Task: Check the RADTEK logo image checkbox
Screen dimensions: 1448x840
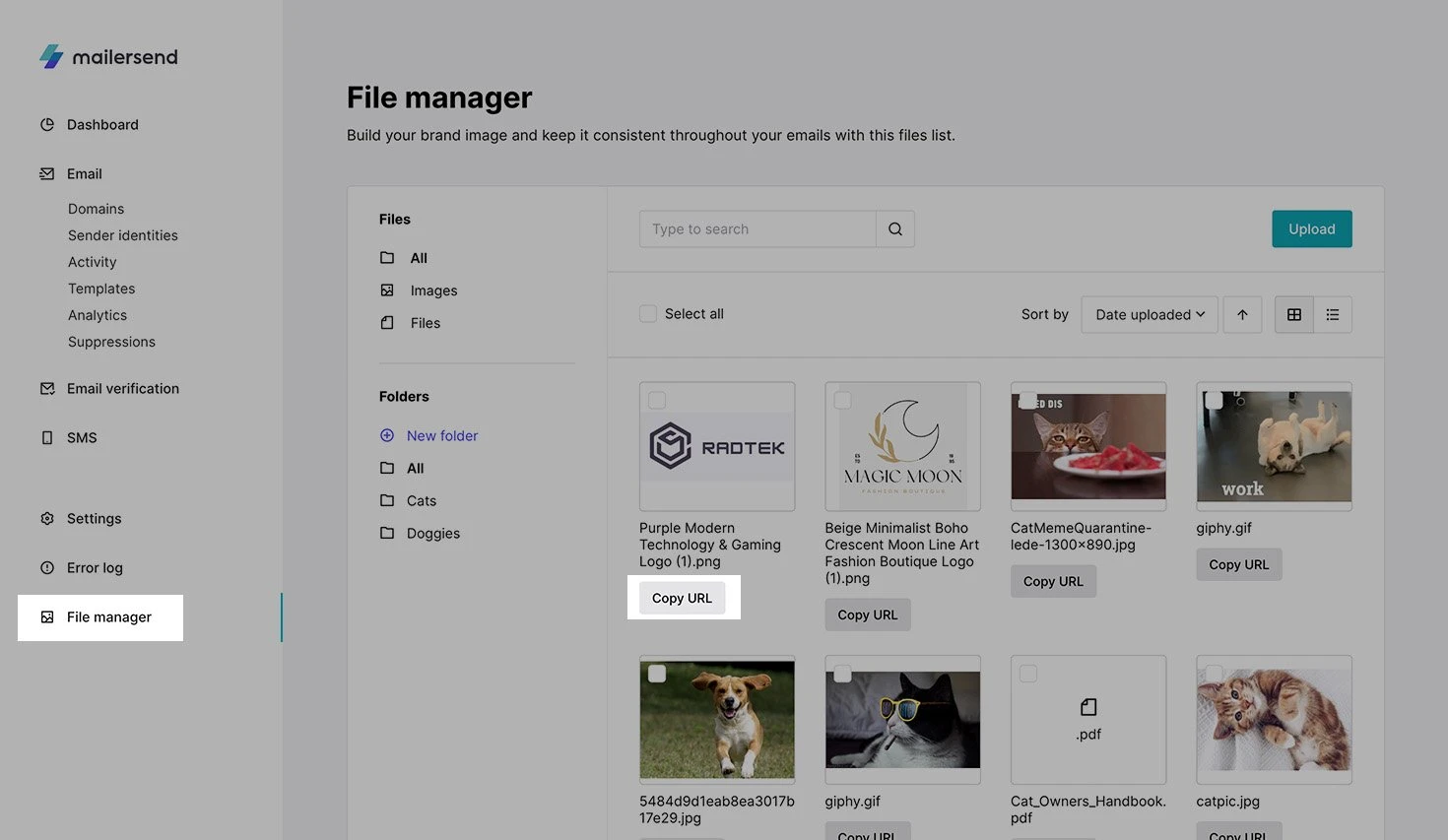Action: [657, 400]
